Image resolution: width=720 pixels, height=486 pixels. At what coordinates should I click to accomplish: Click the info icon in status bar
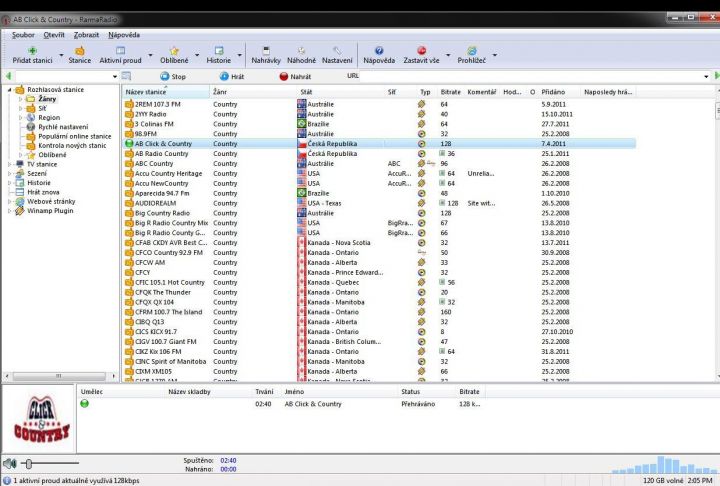[6, 480]
